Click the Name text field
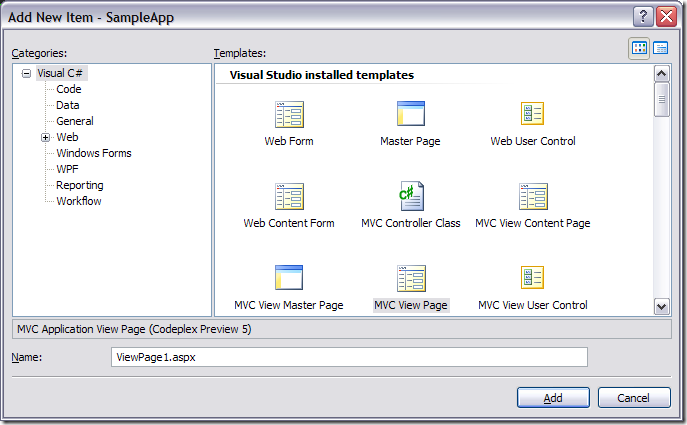The image size is (687, 425). click(349, 357)
